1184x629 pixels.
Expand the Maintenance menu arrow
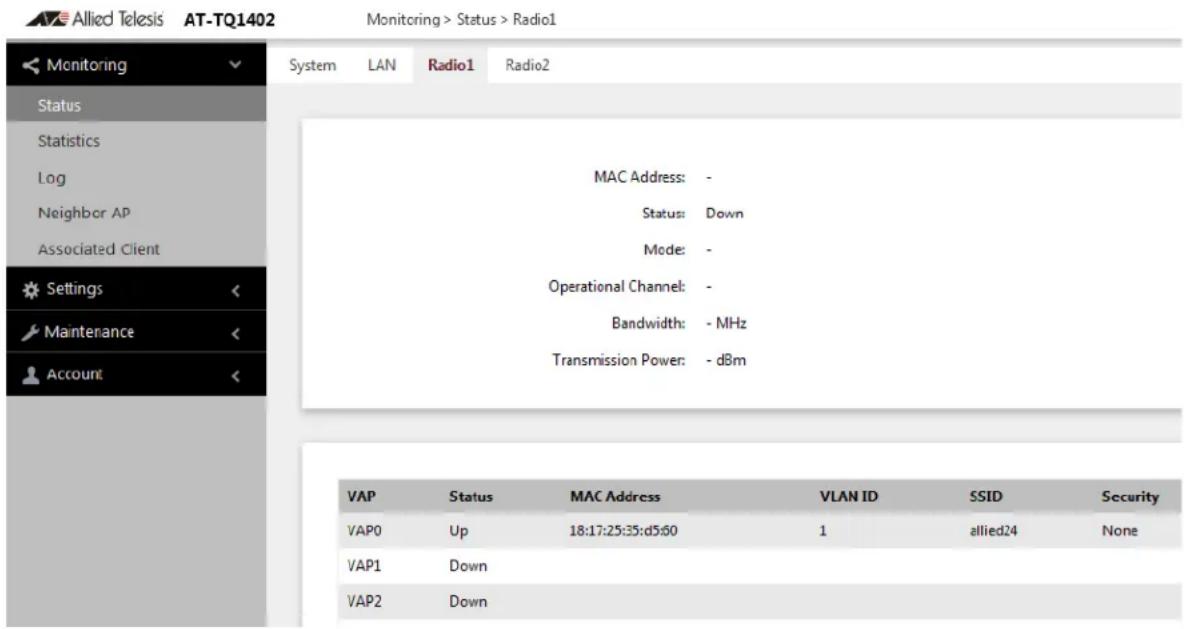click(236, 333)
